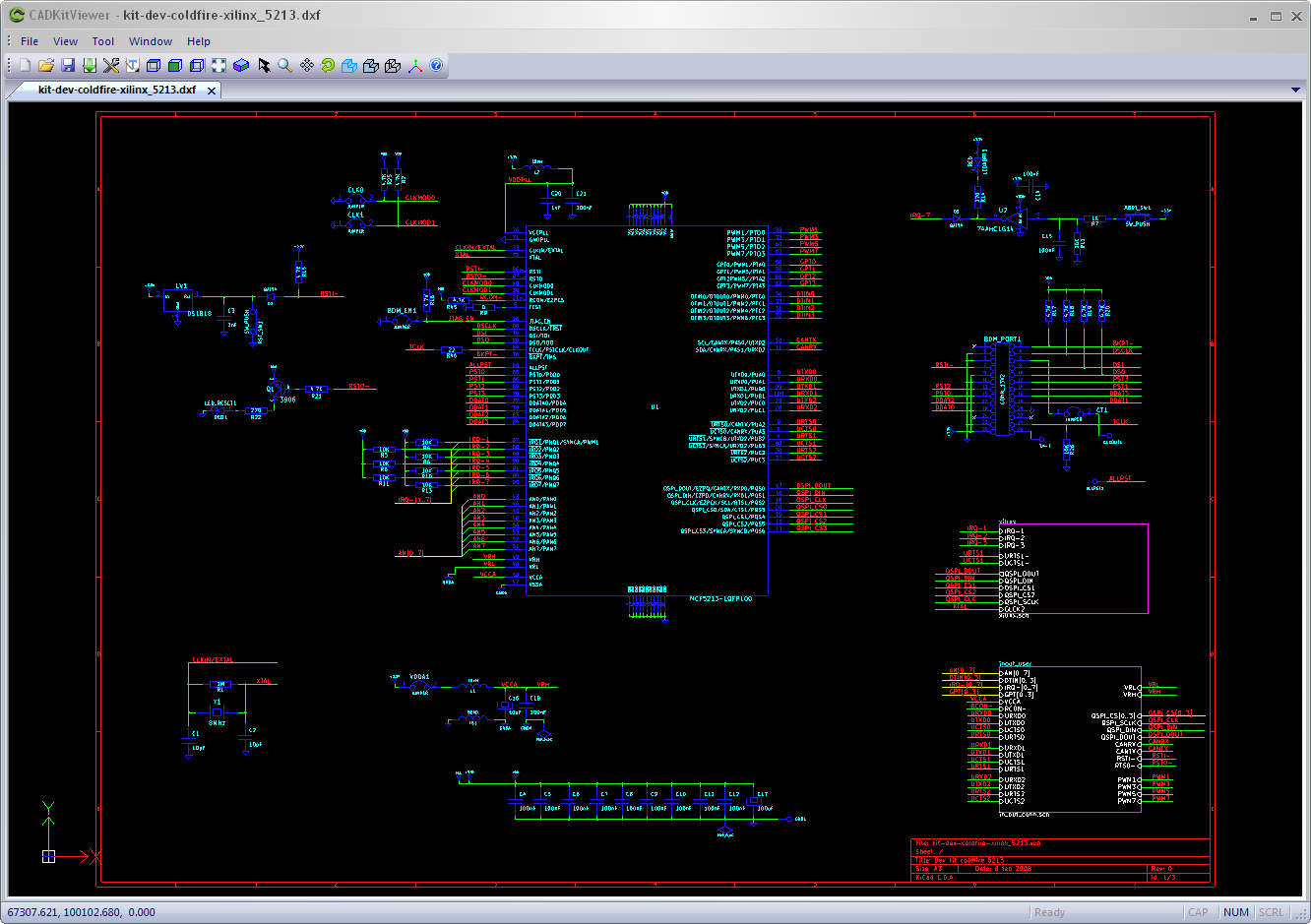Open the Tool menu
The width and height of the screenshot is (1311, 924).
(102, 41)
